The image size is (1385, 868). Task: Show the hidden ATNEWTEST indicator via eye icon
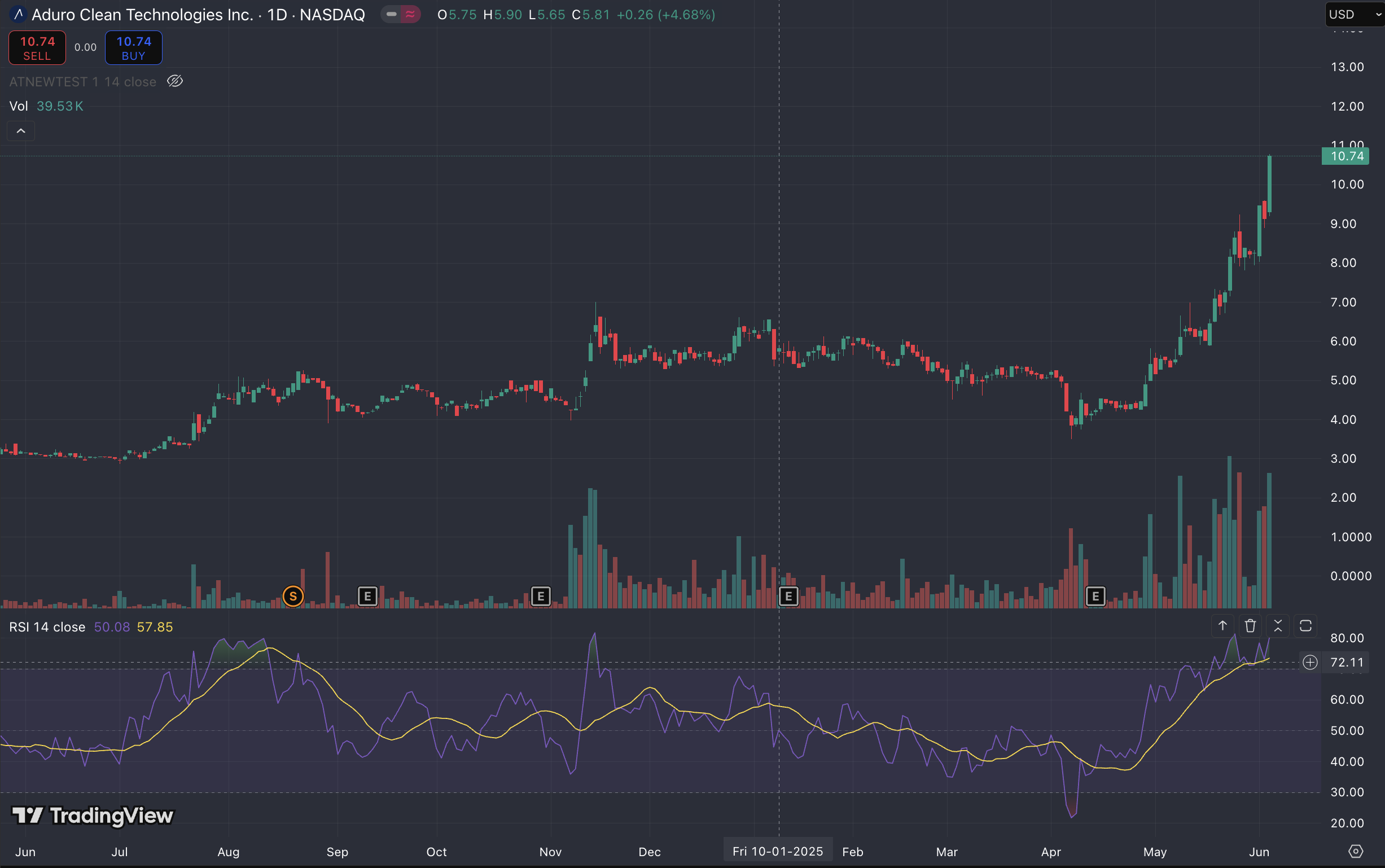(174, 81)
